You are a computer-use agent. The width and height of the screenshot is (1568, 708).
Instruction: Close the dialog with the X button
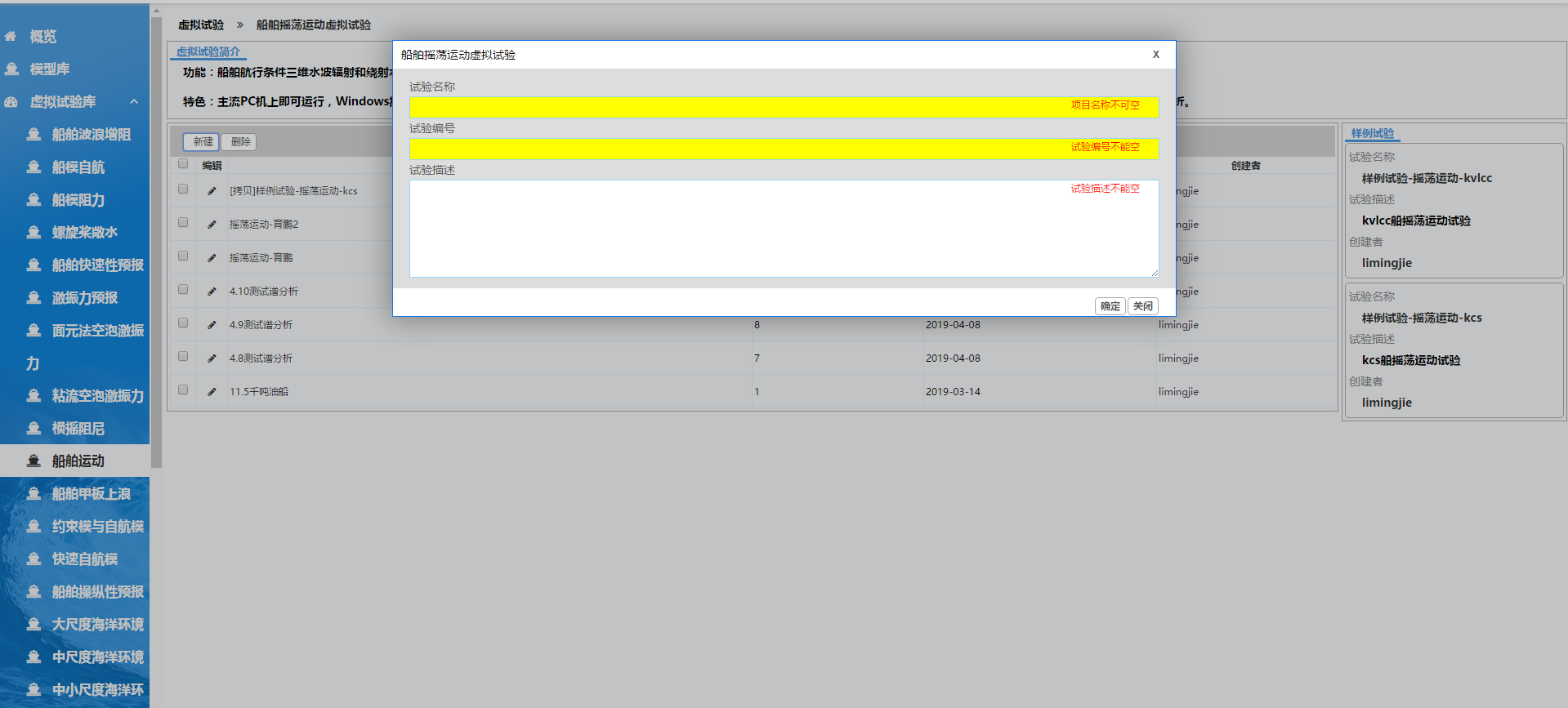point(1155,55)
